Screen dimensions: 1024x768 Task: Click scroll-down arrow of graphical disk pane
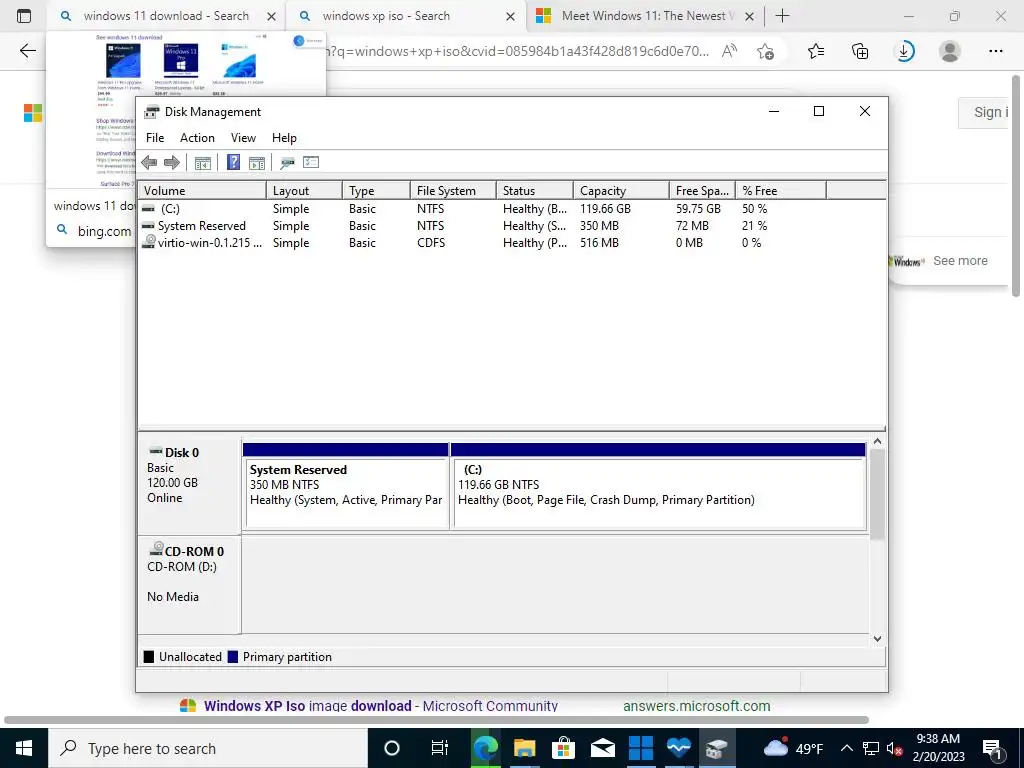[x=877, y=639]
